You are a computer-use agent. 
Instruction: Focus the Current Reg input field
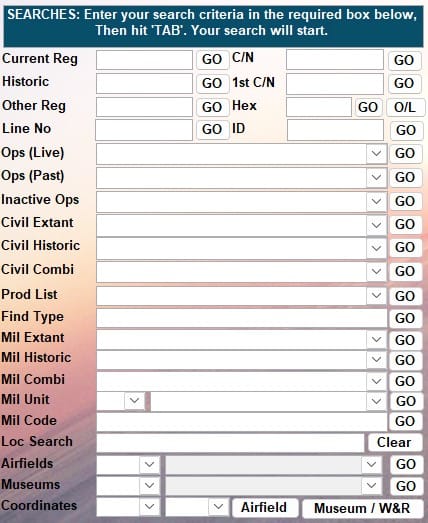[144, 60]
